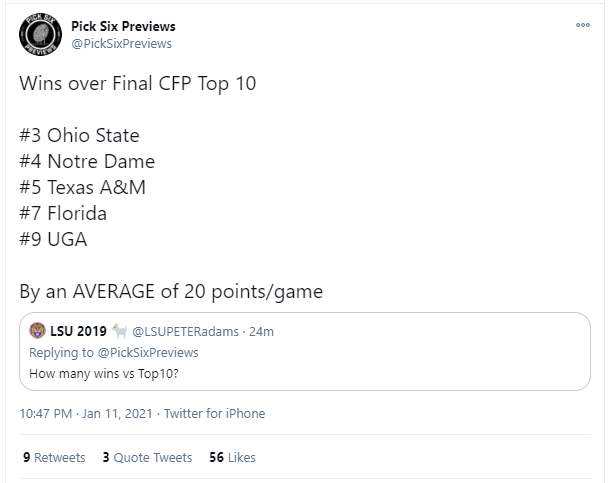The image size is (610, 483).
Task: Open the tweet's three-dot more options menu
Action: [x=583, y=26]
